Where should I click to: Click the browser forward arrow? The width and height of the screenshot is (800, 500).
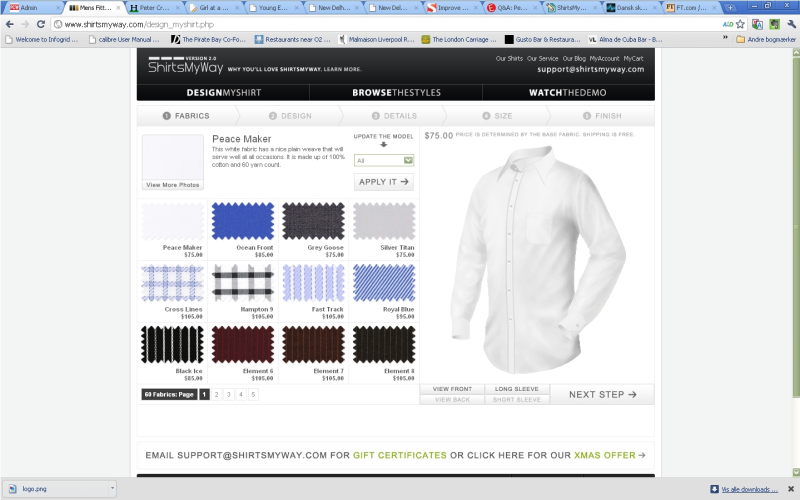pyautogui.click(x=24, y=24)
